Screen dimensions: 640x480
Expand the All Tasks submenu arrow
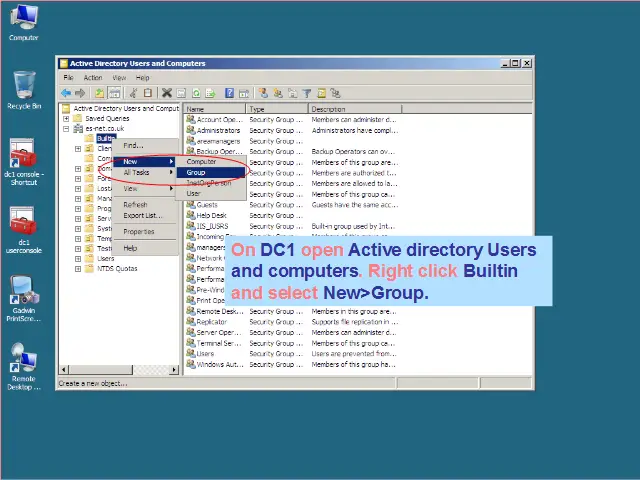(171, 172)
